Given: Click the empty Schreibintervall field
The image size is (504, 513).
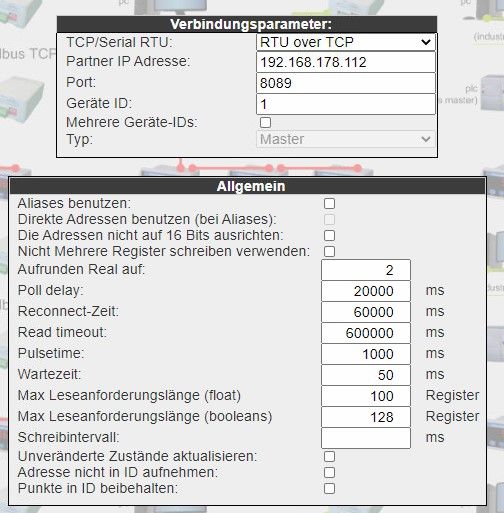Looking at the screenshot, I should pos(366,438).
